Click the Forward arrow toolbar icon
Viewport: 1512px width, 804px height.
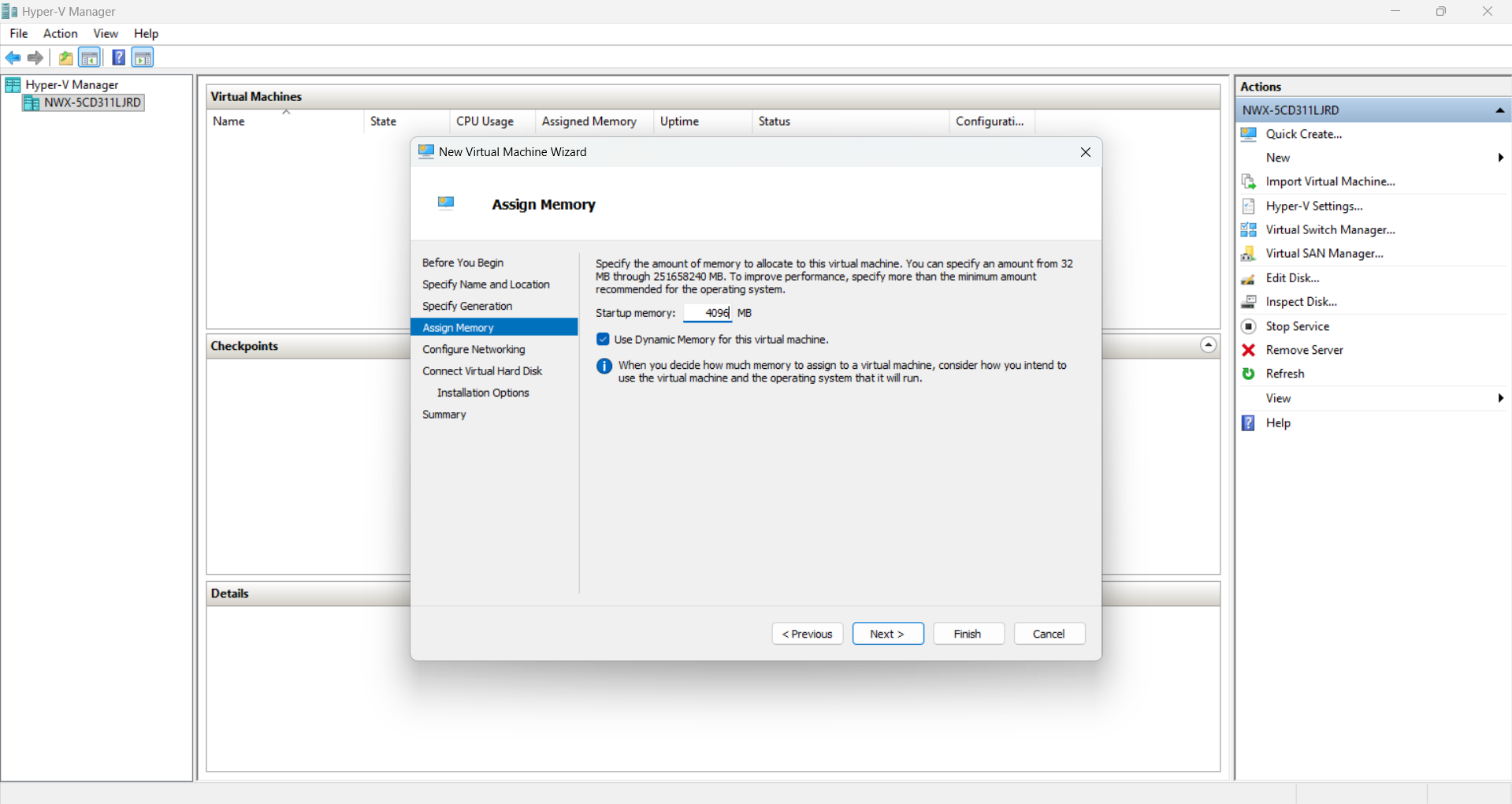(x=35, y=58)
